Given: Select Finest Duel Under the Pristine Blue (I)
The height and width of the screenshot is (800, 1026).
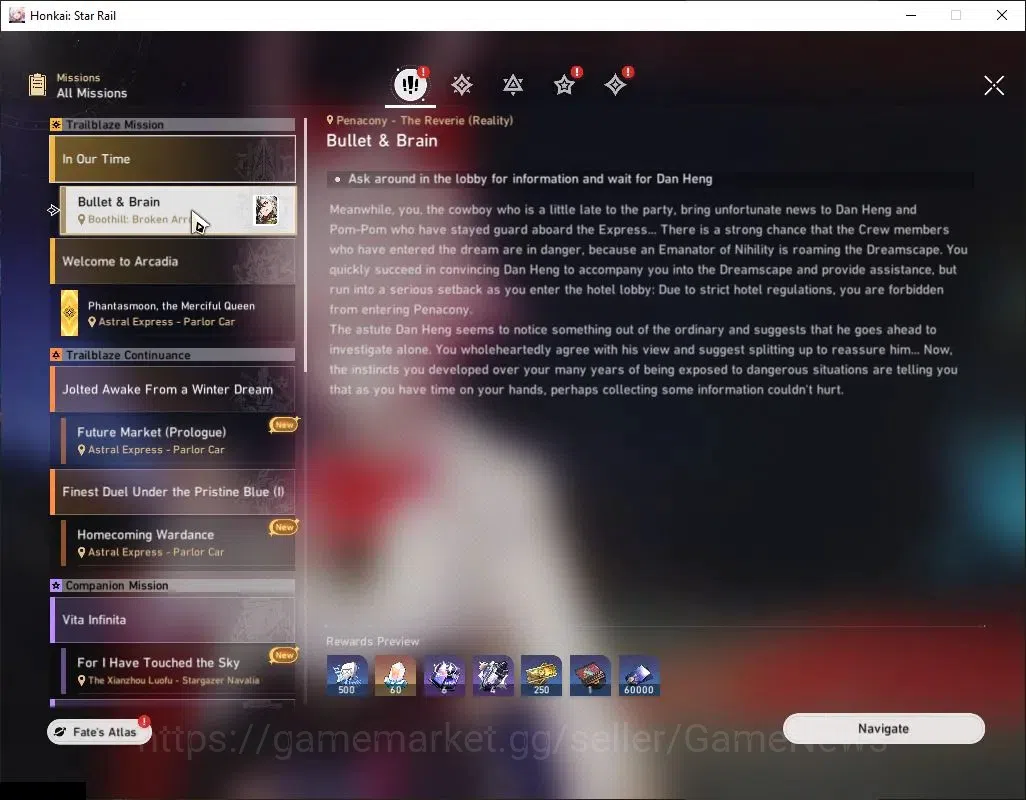Looking at the screenshot, I should pyautogui.click(x=173, y=492).
